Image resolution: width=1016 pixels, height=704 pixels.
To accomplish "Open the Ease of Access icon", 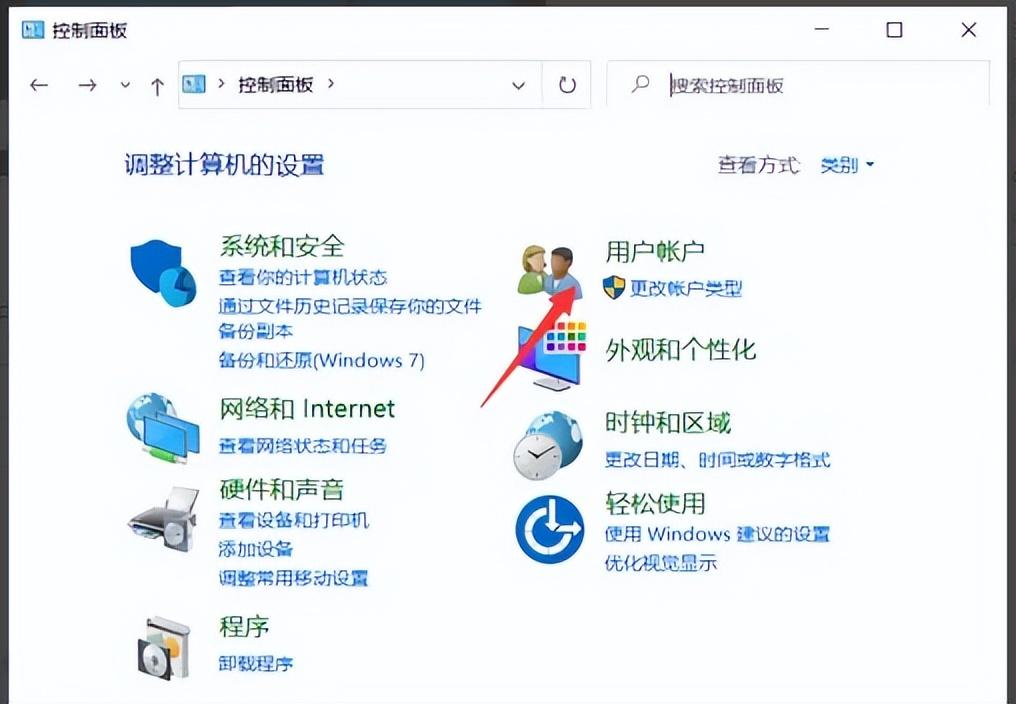I will (549, 529).
